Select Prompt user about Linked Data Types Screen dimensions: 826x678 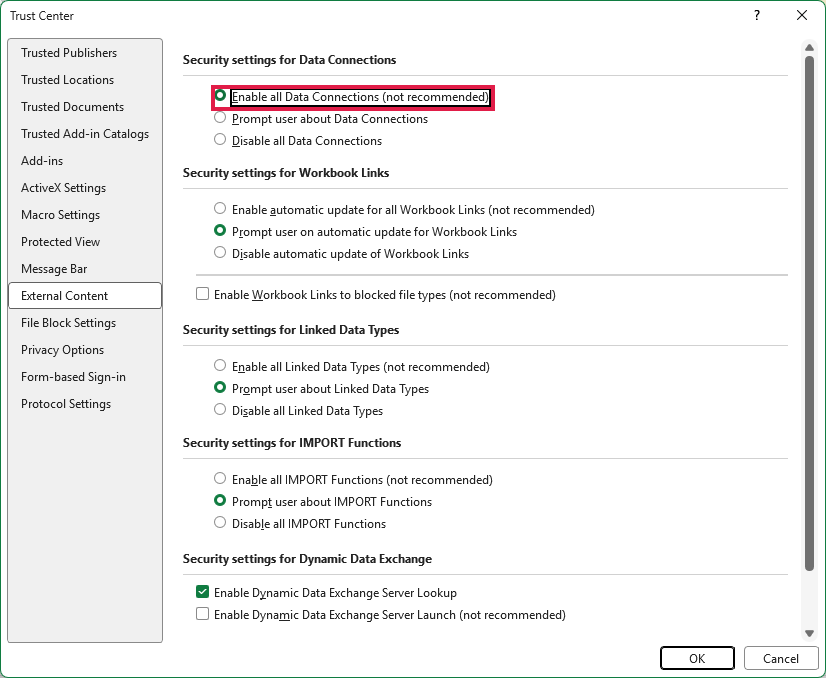pyautogui.click(x=220, y=388)
